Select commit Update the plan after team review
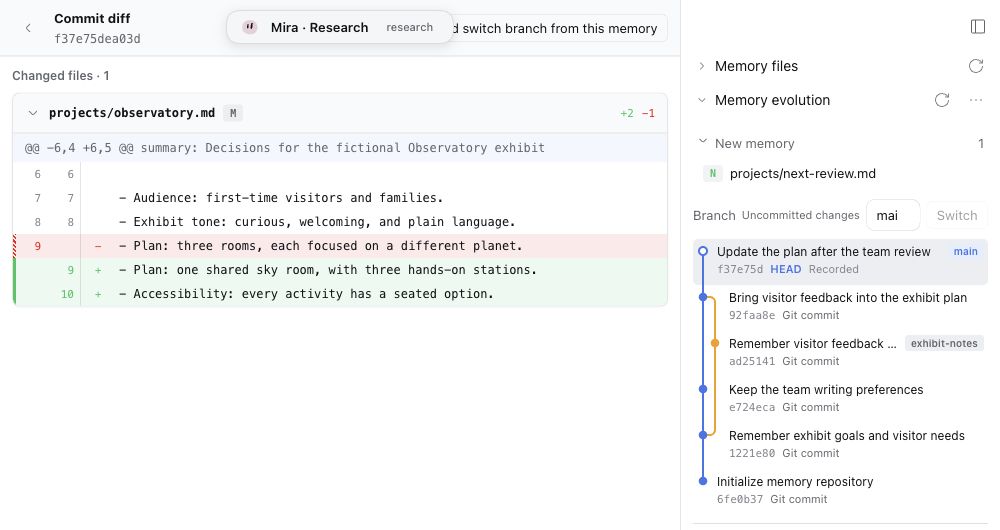1000x530 pixels. (840, 260)
